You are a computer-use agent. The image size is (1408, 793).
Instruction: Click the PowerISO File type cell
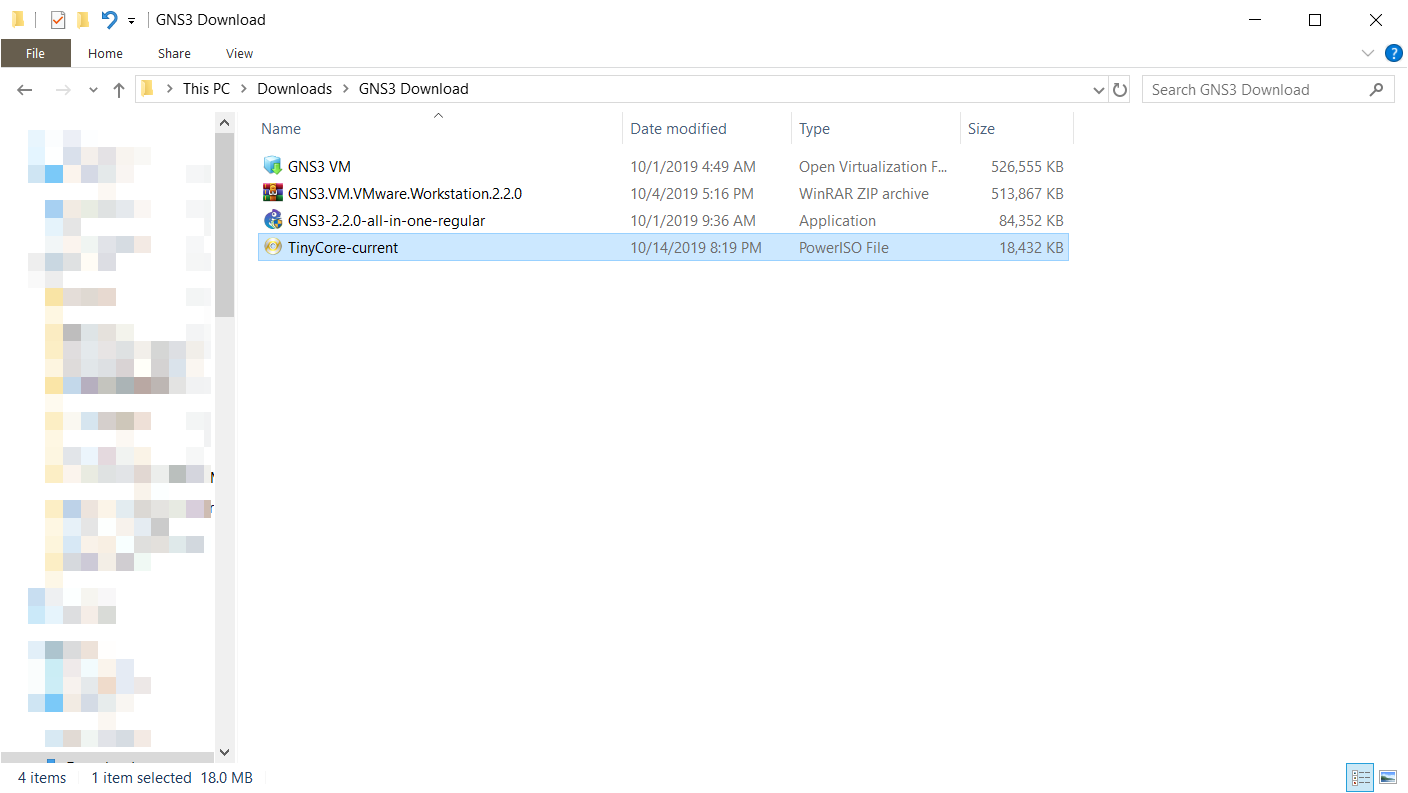click(844, 248)
